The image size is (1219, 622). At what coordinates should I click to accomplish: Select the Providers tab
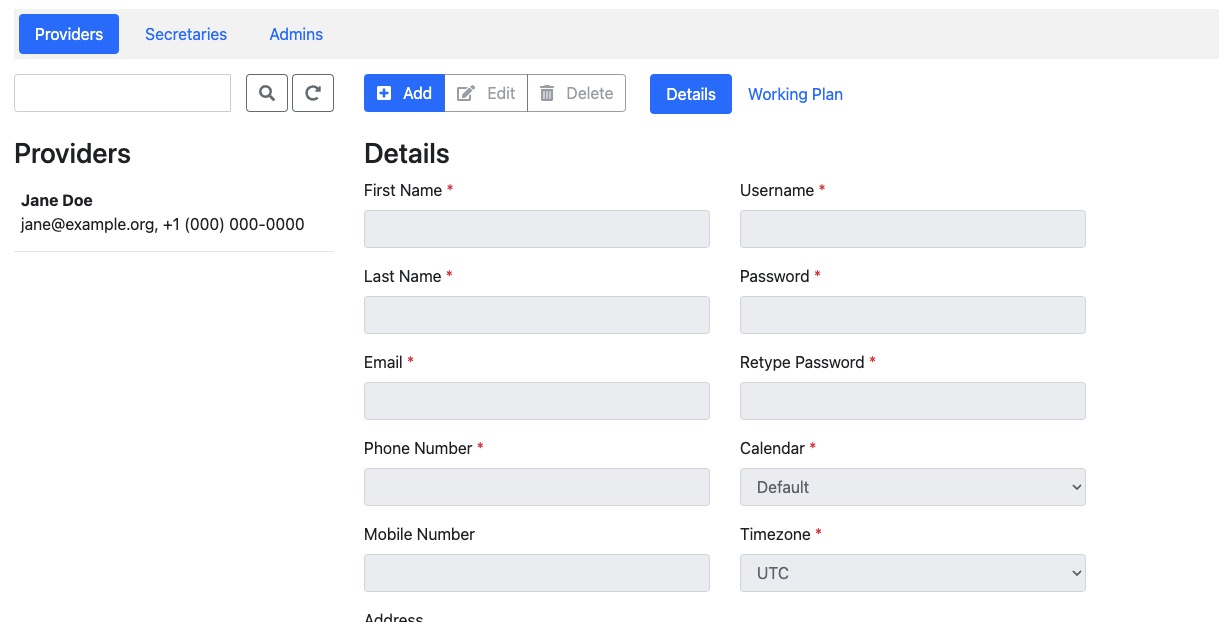[68, 33]
